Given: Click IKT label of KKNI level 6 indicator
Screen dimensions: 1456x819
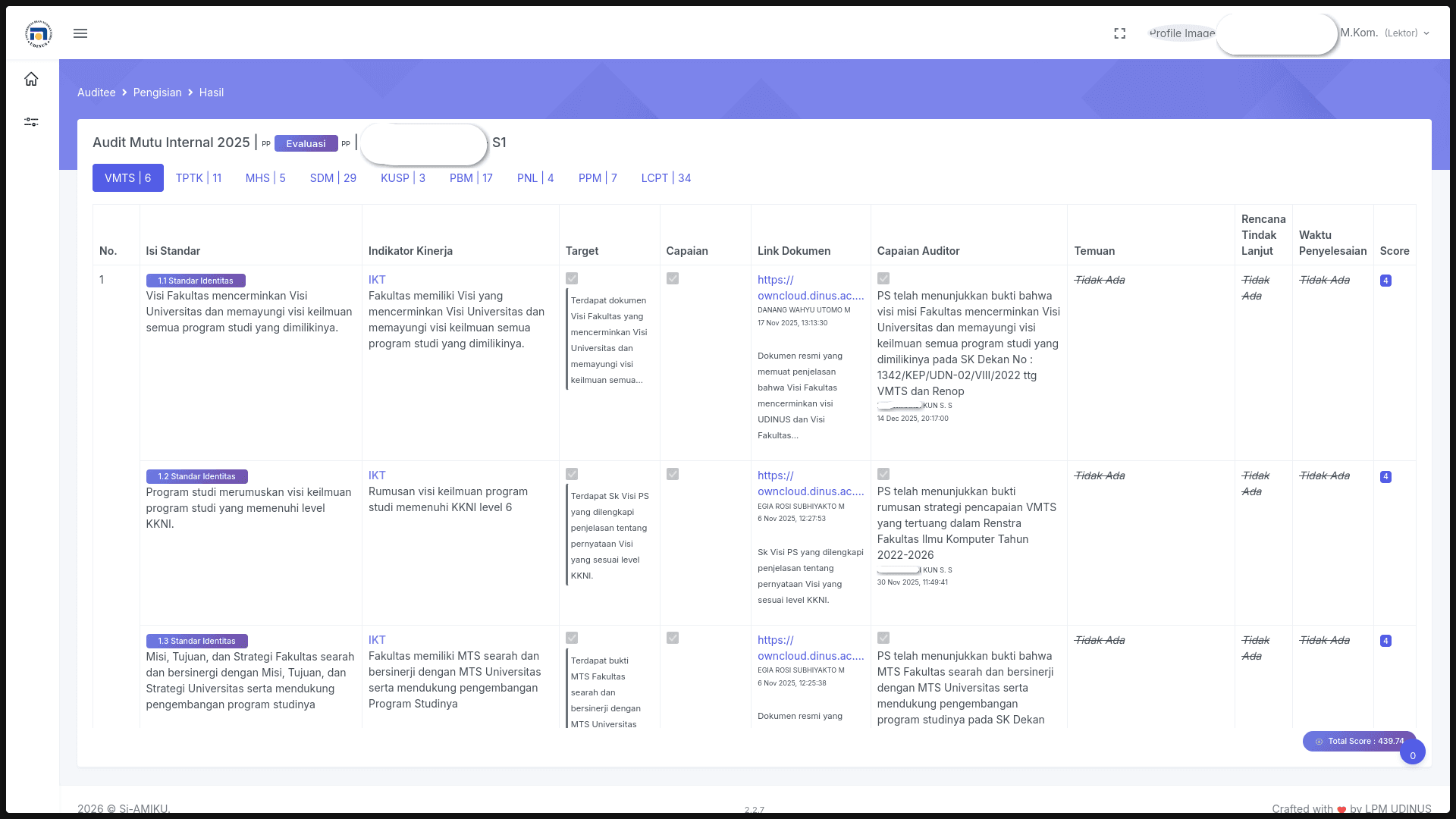Looking at the screenshot, I should [x=377, y=475].
